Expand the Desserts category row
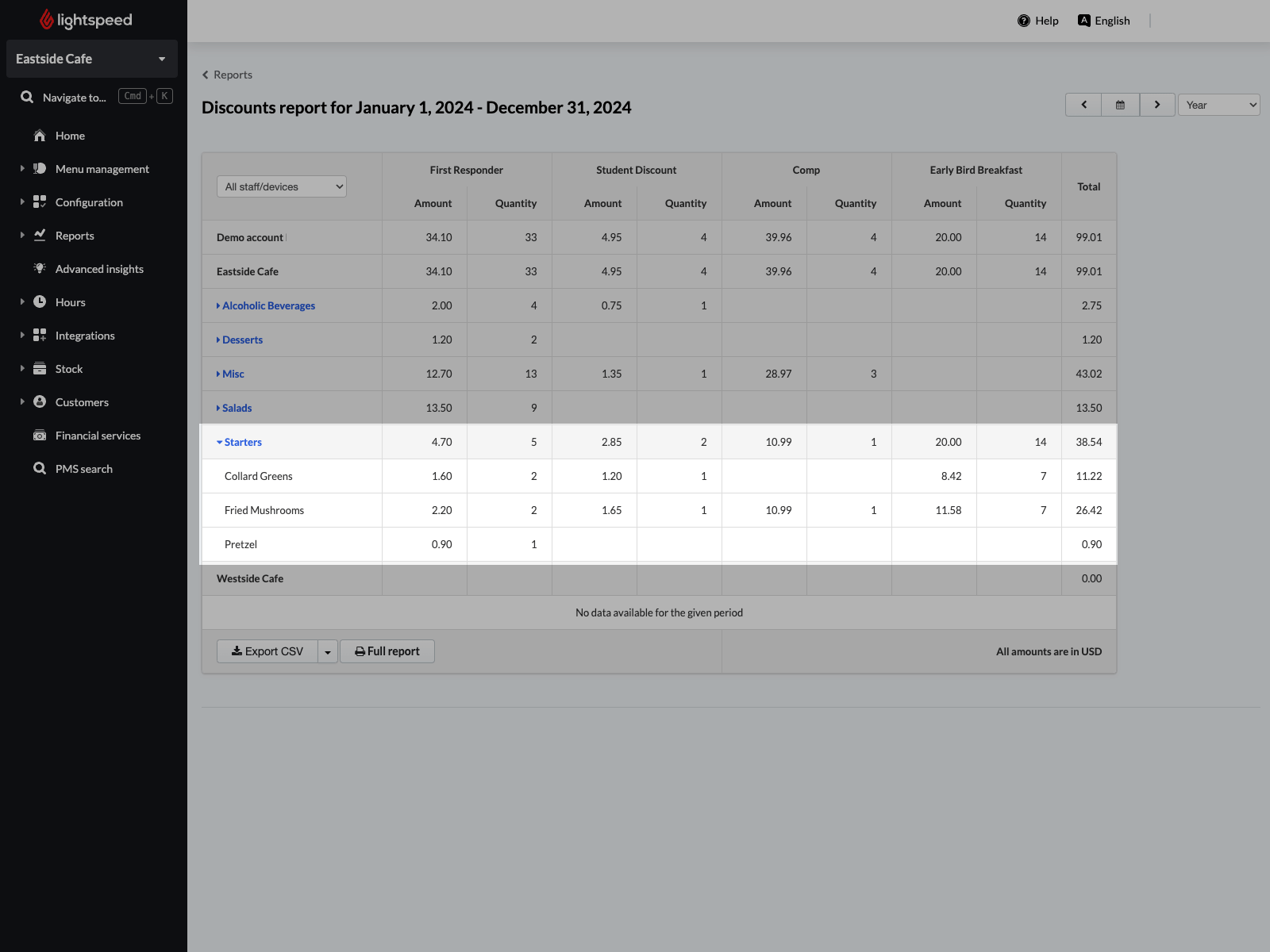The image size is (1270, 952). pyautogui.click(x=240, y=340)
